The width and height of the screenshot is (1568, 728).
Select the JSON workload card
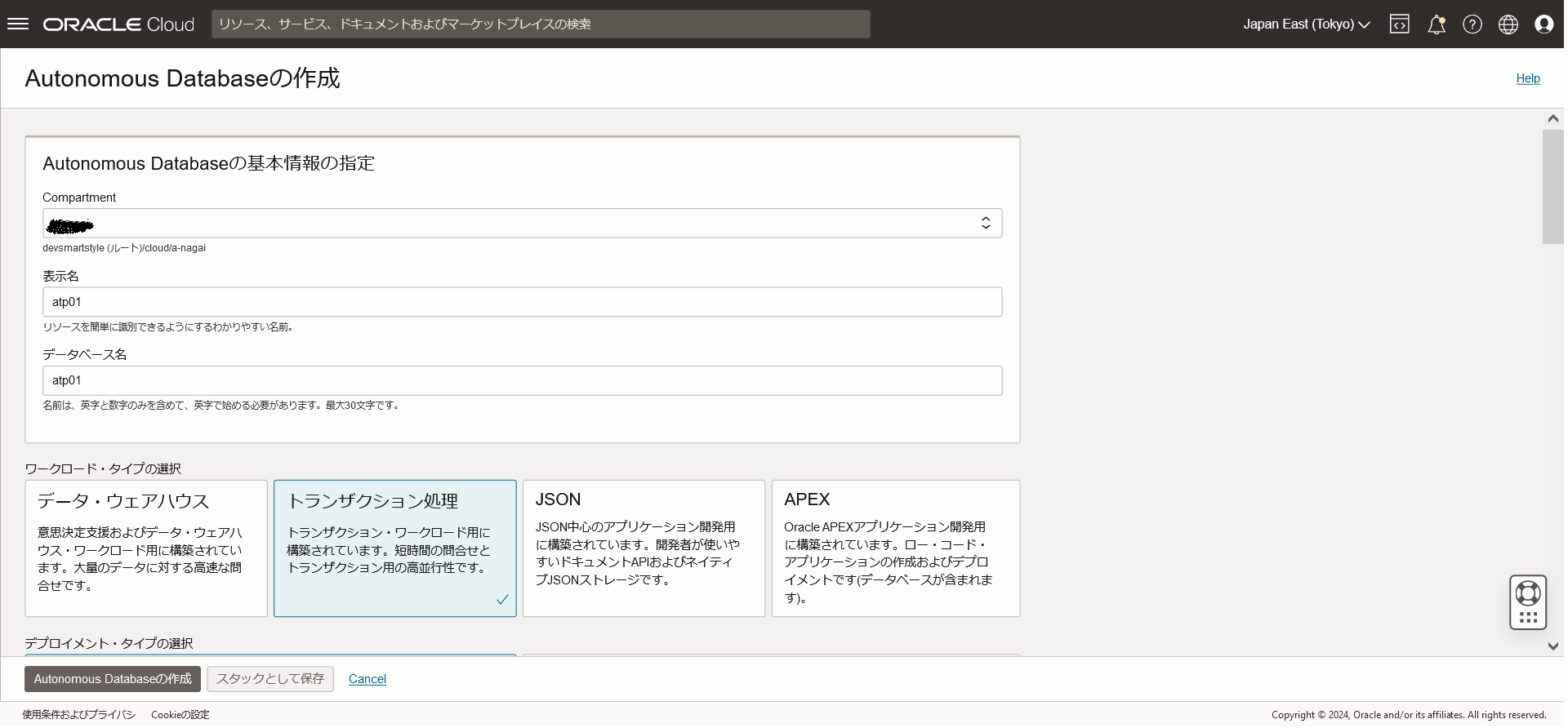coord(644,548)
